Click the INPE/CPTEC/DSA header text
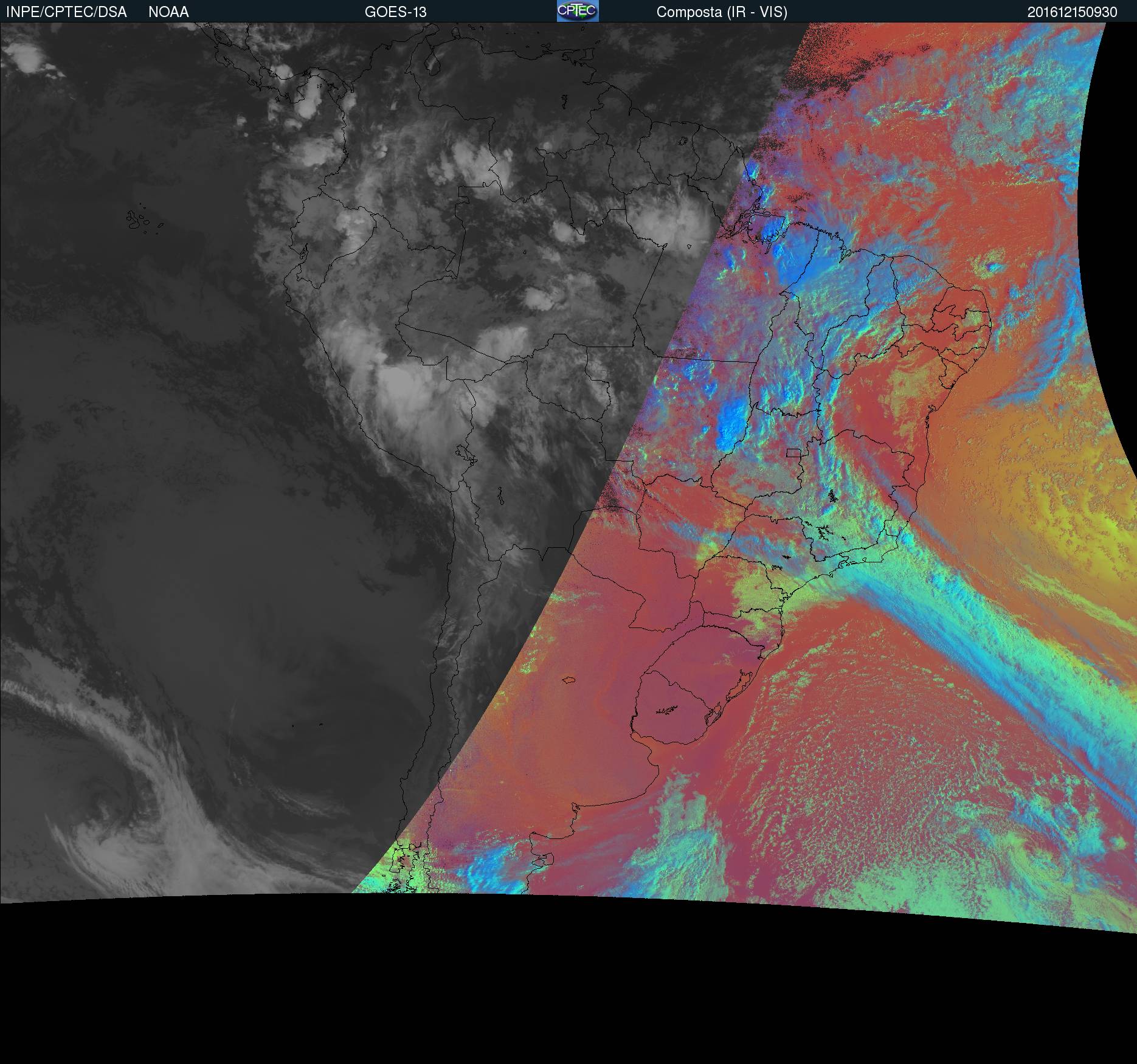Screen dimensions: 1137x1064 (x=66, y=12)
